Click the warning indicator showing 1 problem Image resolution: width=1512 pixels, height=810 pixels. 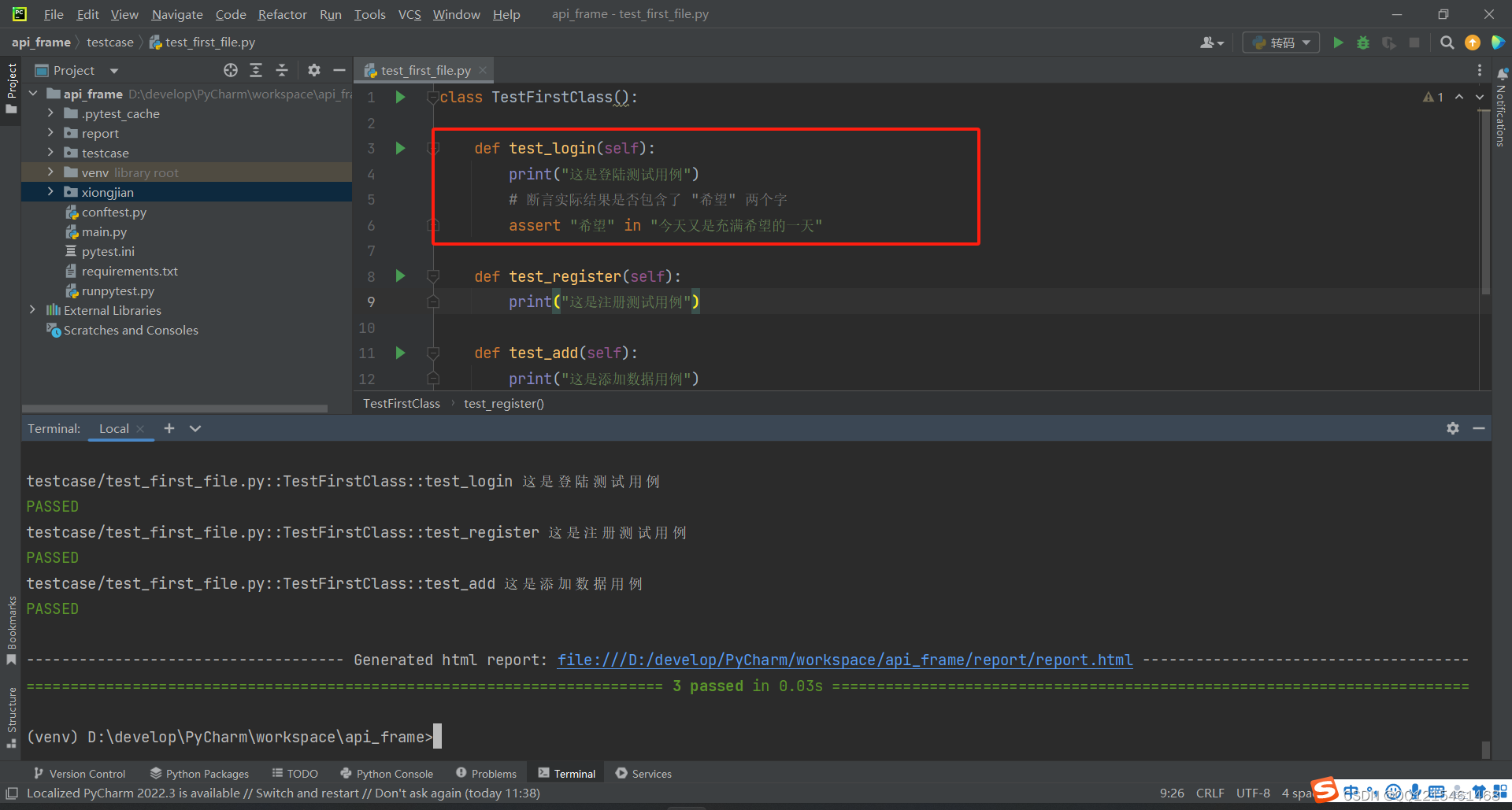tap(1433, 97)
